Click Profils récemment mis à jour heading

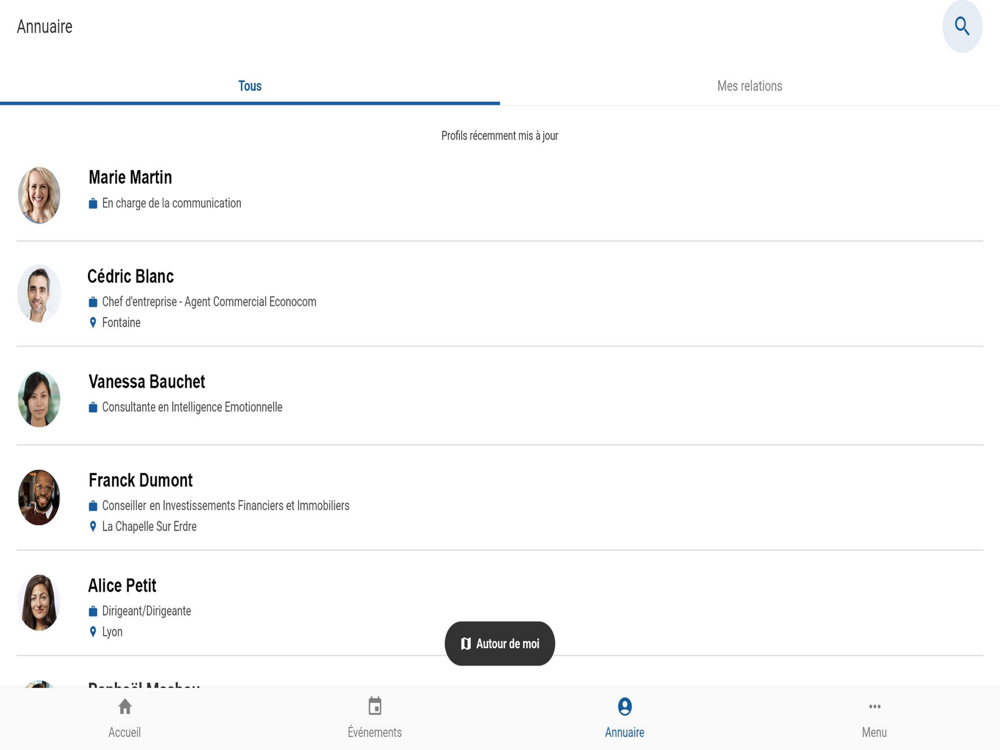click(500, 136)
